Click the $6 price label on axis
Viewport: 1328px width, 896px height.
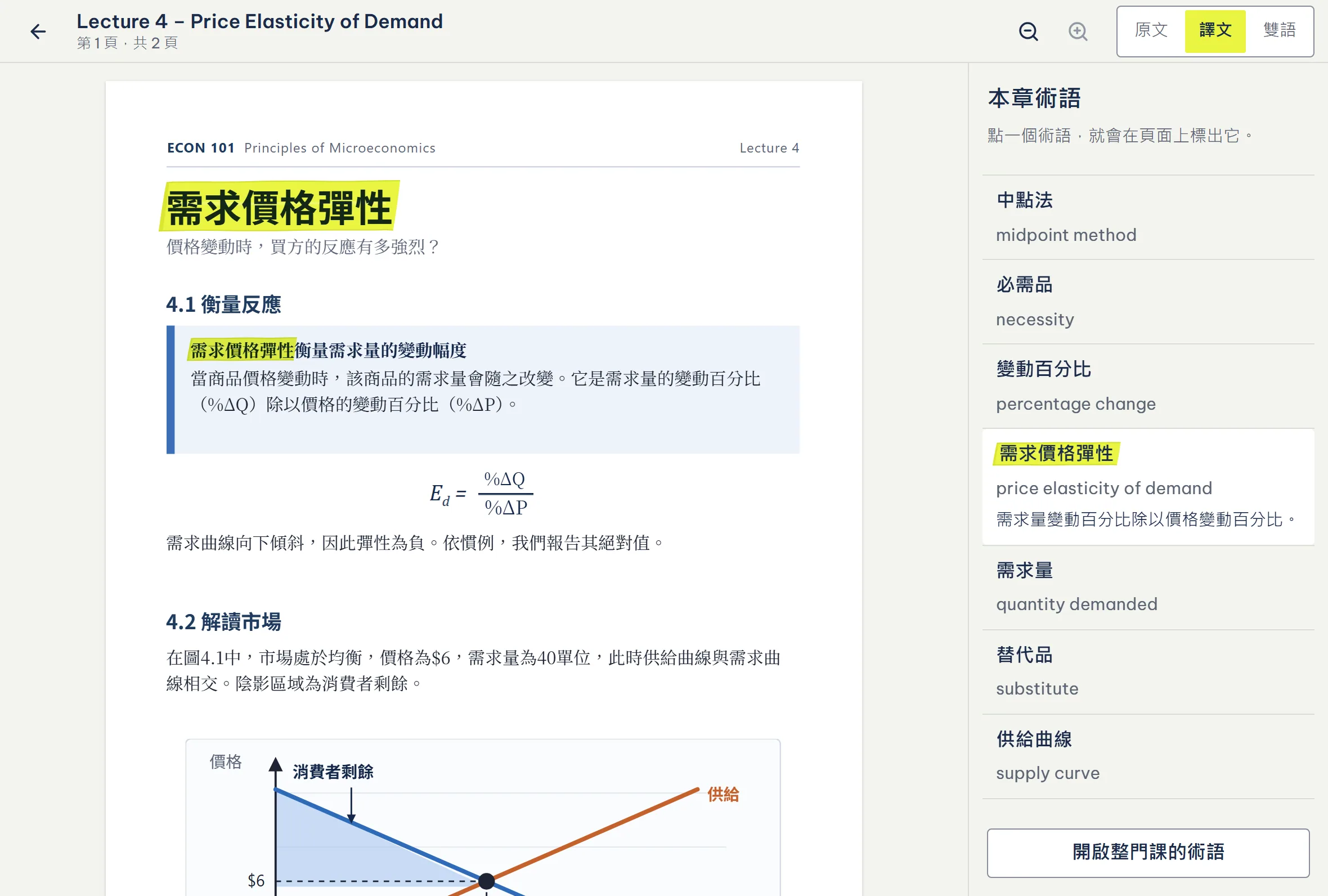[256, 881]
